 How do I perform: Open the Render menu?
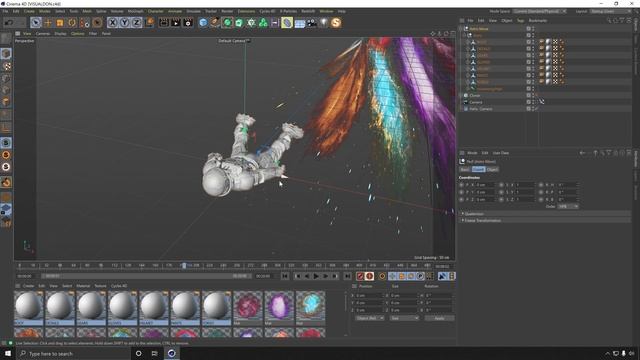coord(227,11)
